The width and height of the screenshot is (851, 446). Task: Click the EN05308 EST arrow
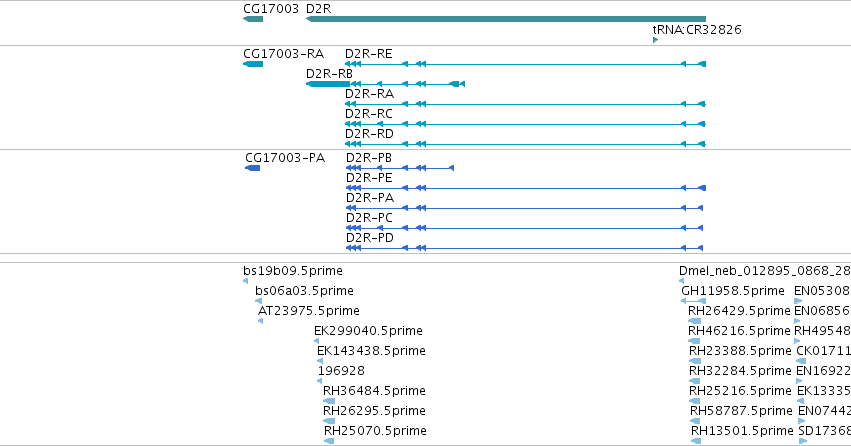coord(798,301)
